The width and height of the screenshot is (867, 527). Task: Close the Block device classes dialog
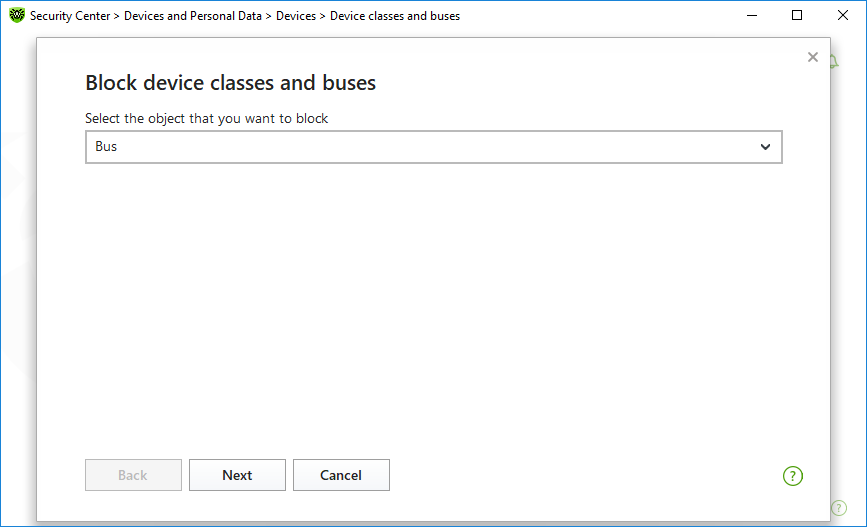813,58
